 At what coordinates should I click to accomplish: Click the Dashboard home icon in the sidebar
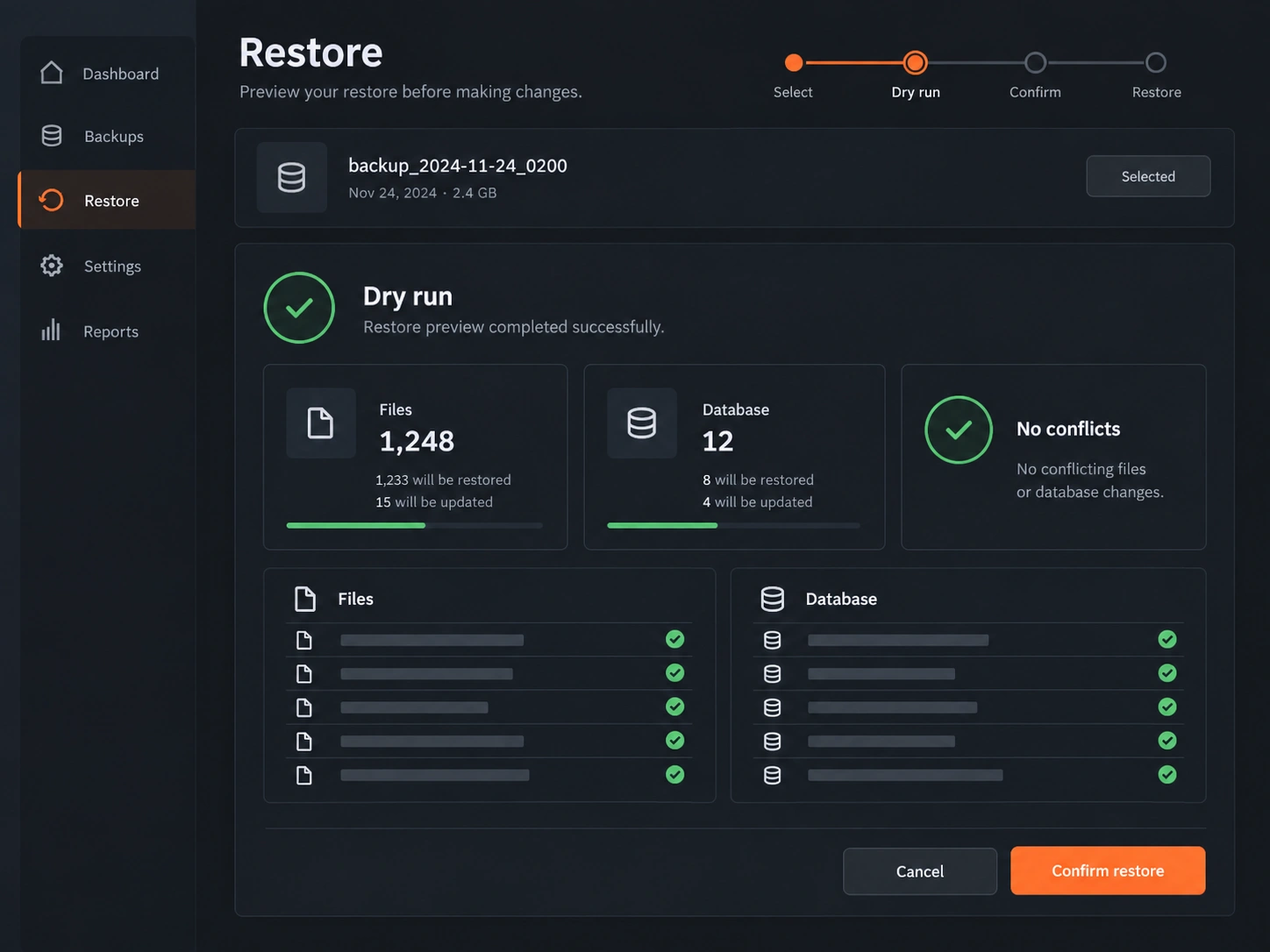pyautogui.click(x=52, y=73)
